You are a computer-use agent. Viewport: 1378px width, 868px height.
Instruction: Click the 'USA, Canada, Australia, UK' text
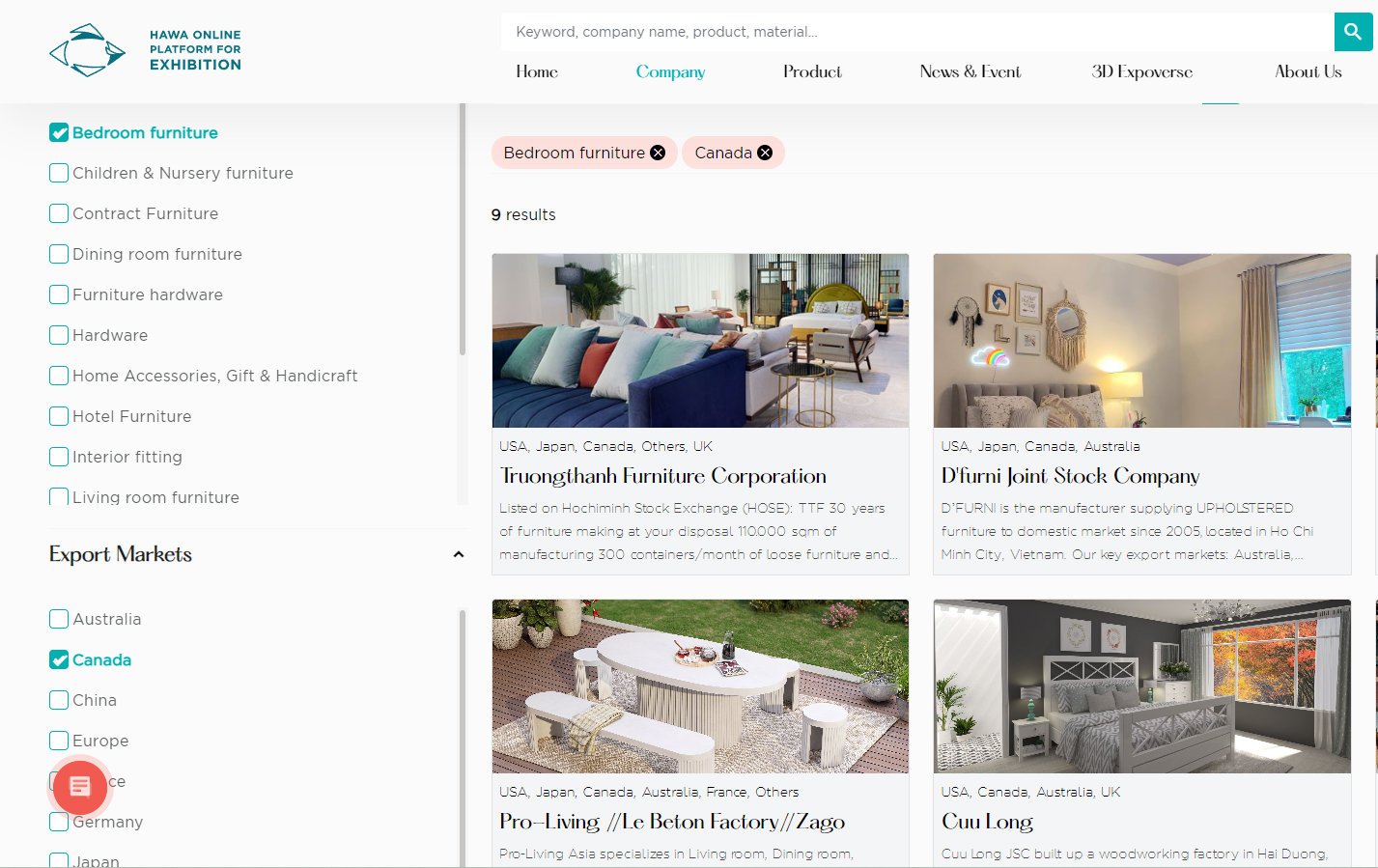tap(1030, 792)
